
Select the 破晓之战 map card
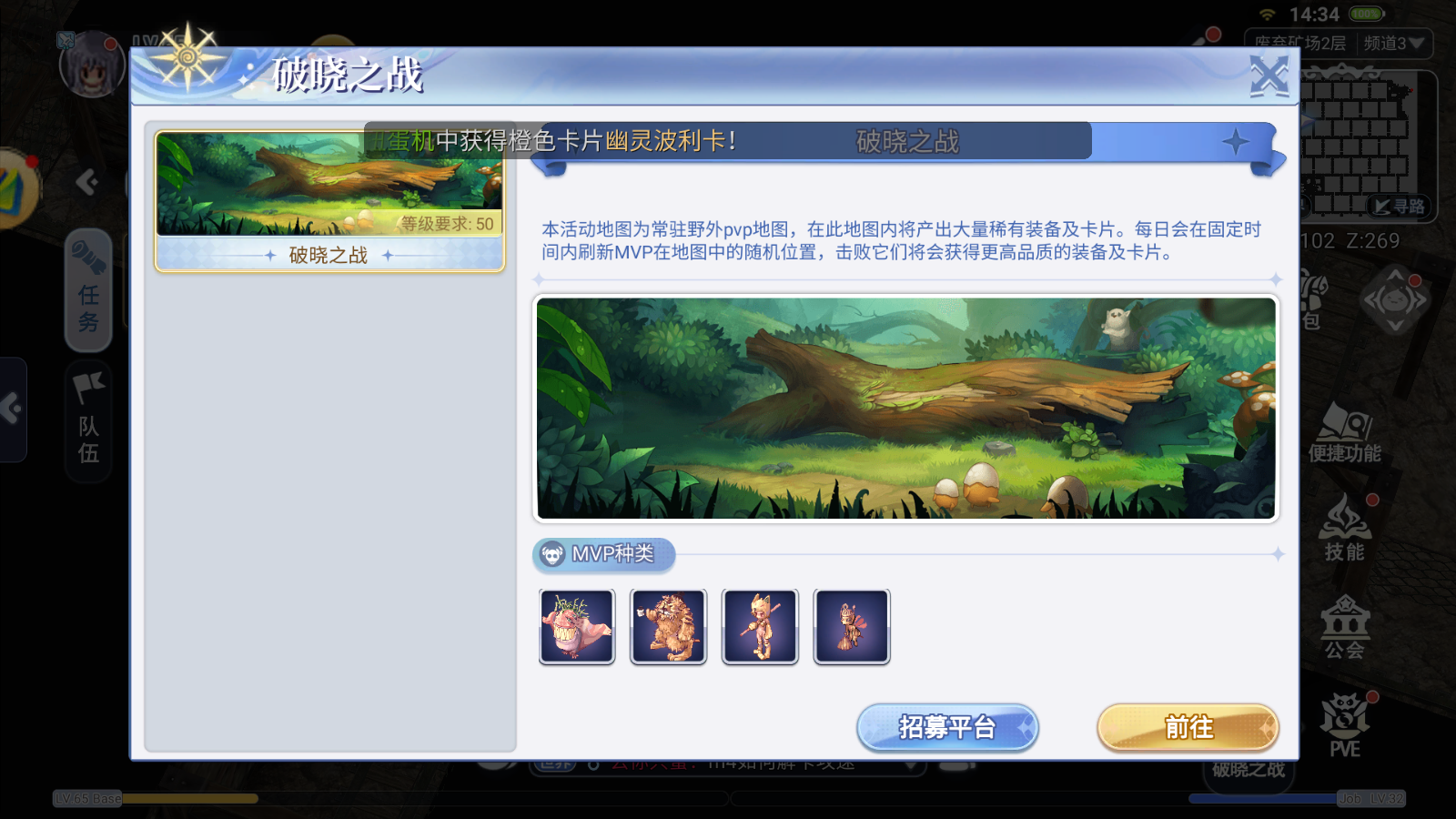(x=329, y=201)
